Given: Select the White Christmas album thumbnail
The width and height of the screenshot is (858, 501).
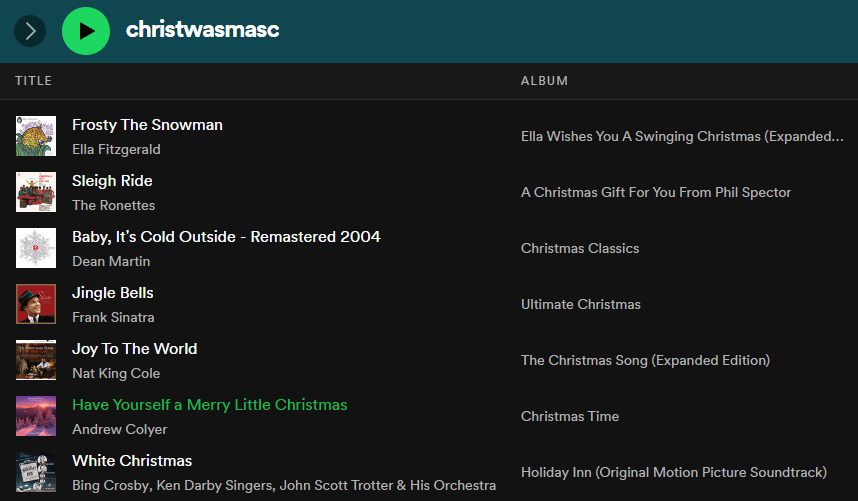Looking at the screenshot, I should [36, 473].
